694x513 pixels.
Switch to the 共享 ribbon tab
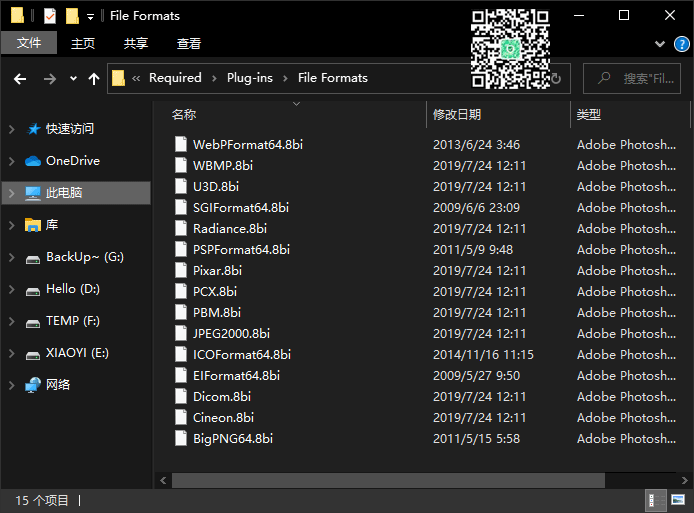[136, 43]
